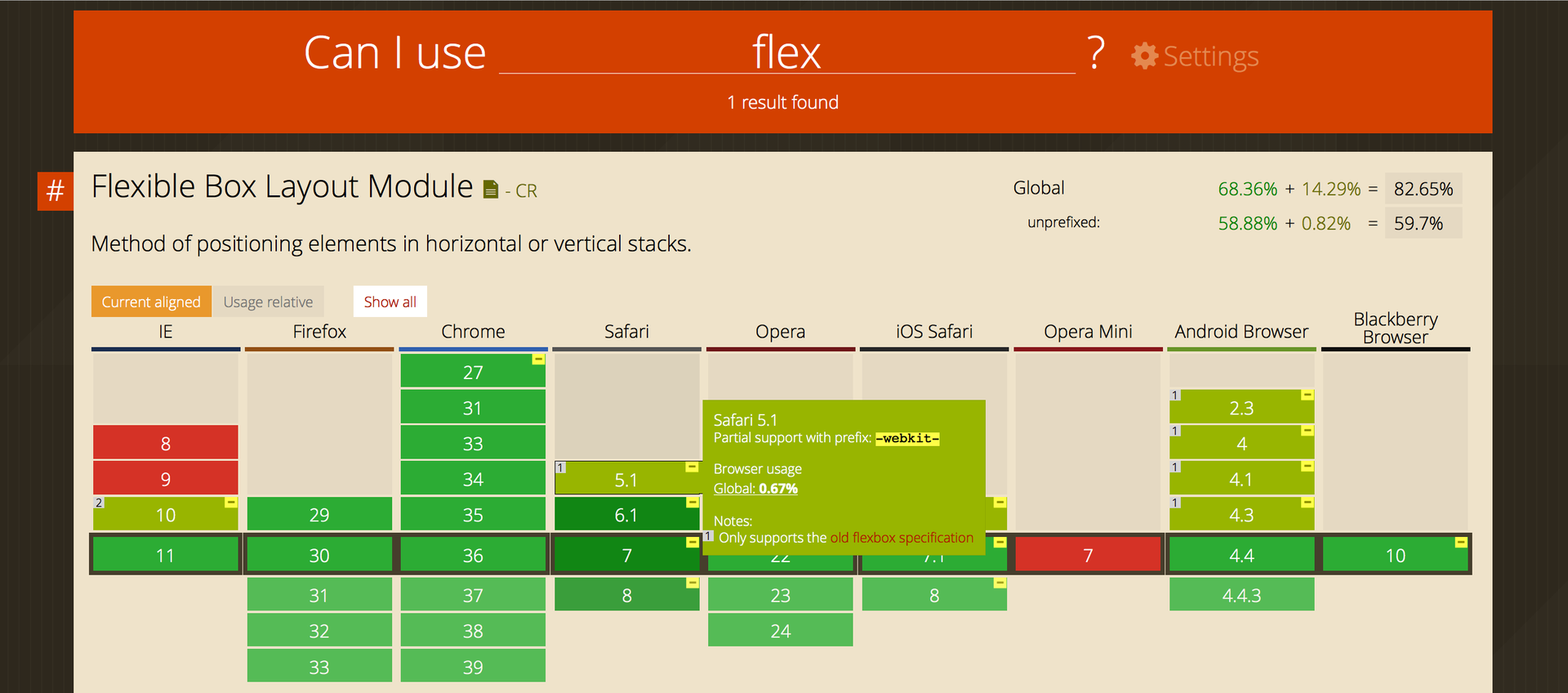The height and width of the screenshot is (693, 1568).
Task: Open the CR specification document icon
Action: coord(490,190)
